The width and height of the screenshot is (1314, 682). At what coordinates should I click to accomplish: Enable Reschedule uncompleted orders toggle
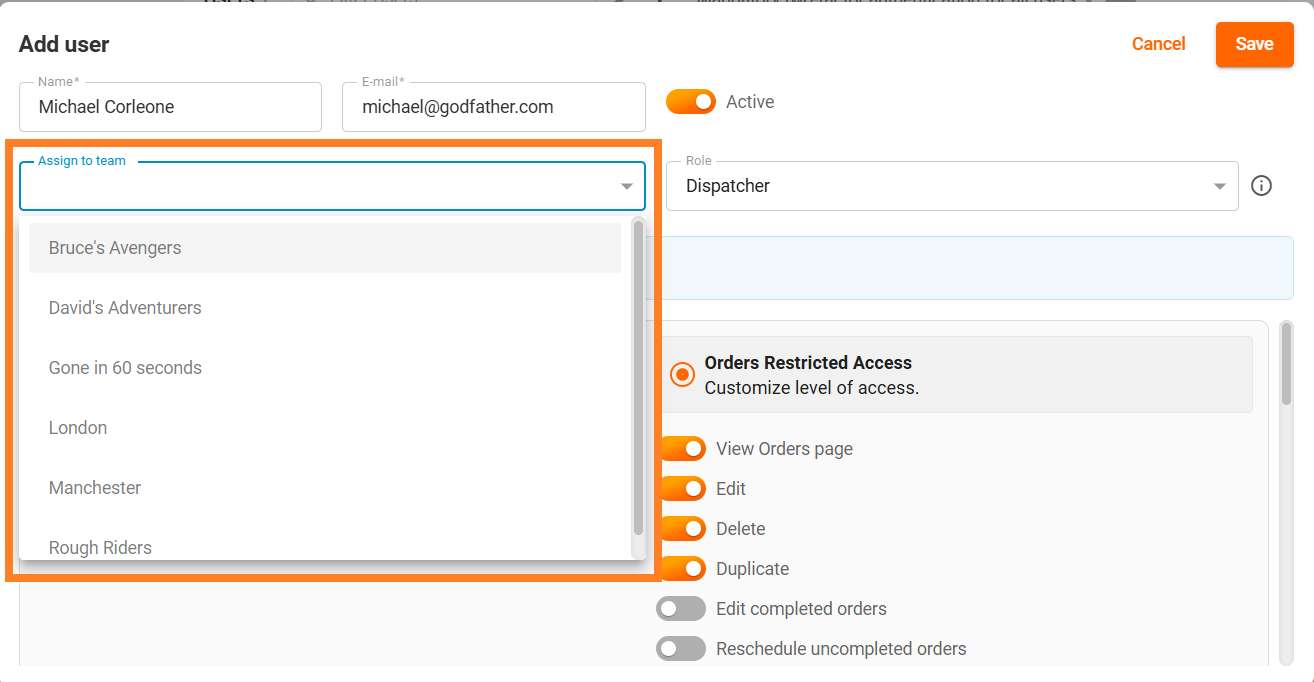pyautogui.click(x=681, y=649)
